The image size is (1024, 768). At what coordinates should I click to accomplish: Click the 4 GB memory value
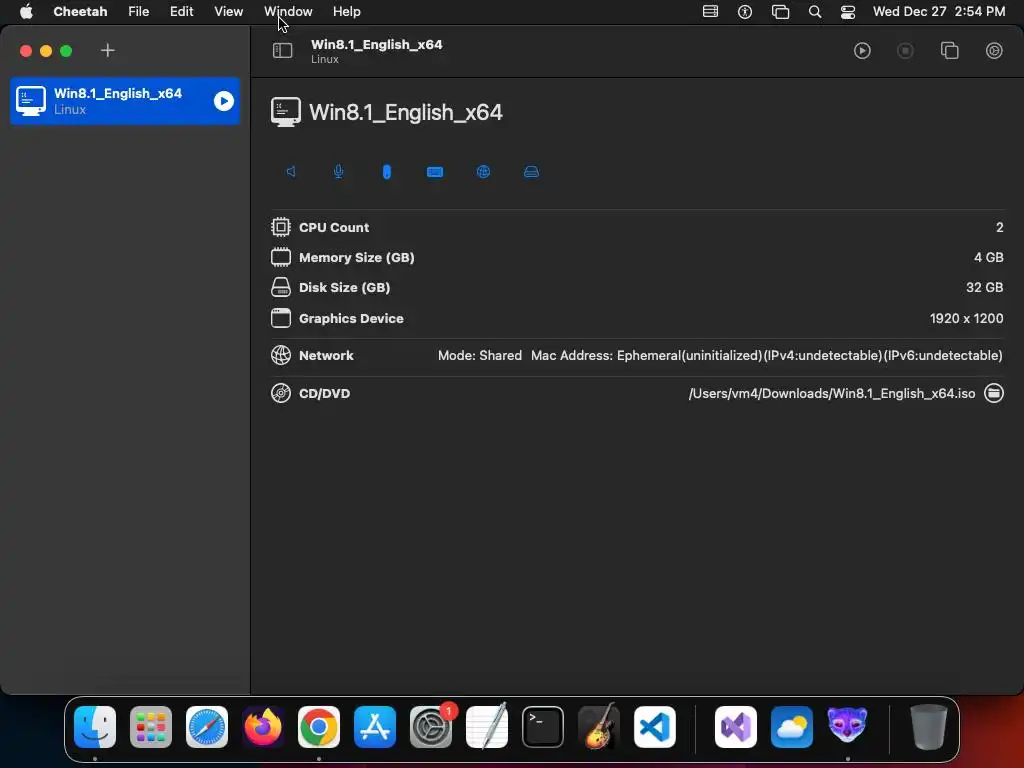tap(989, 257)
